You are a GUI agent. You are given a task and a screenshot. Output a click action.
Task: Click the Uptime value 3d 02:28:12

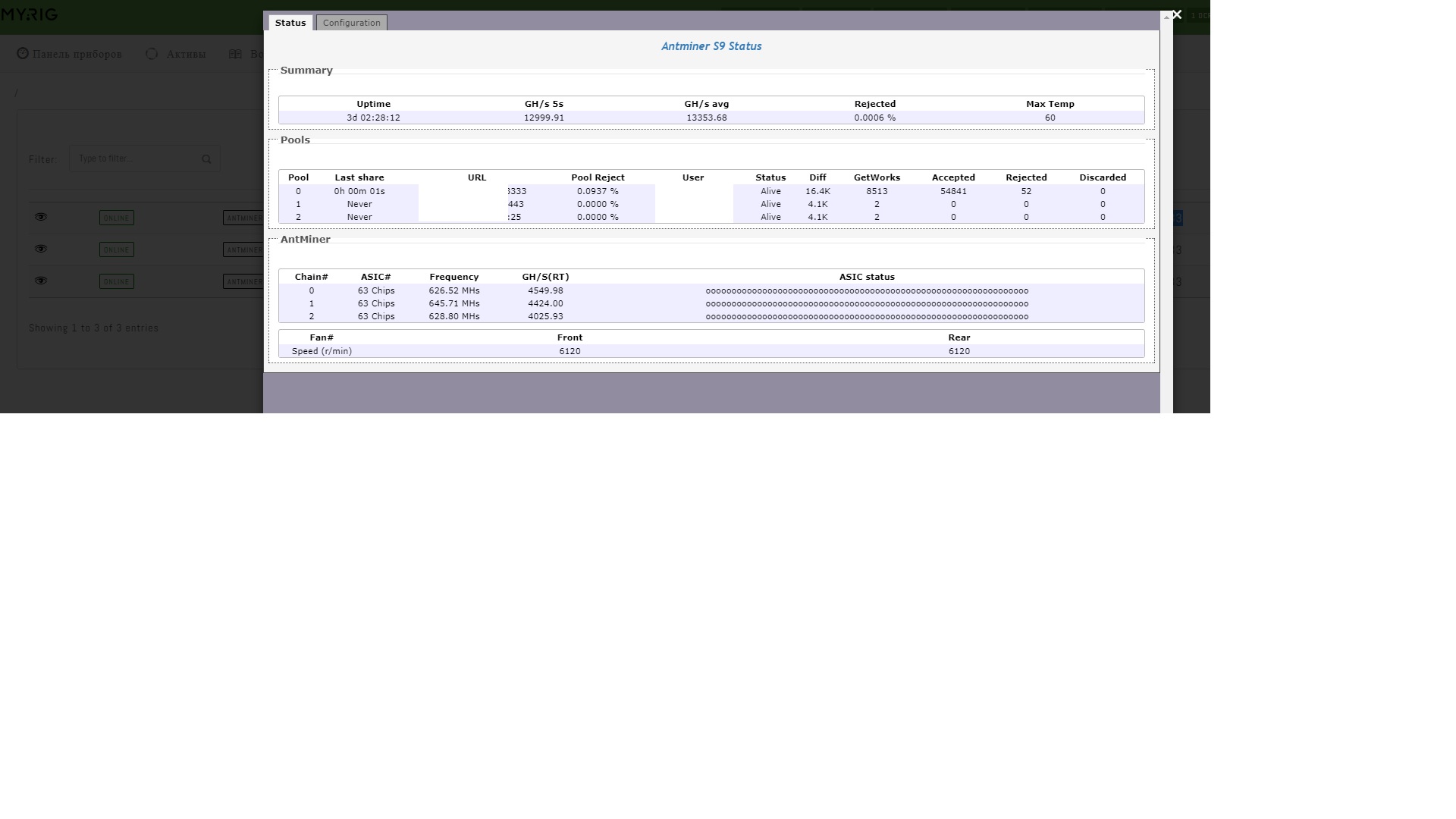tap(373, 118)
